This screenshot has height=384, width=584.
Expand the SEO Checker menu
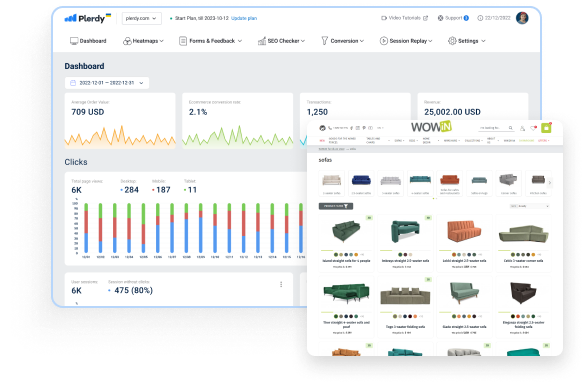point(281,41)
